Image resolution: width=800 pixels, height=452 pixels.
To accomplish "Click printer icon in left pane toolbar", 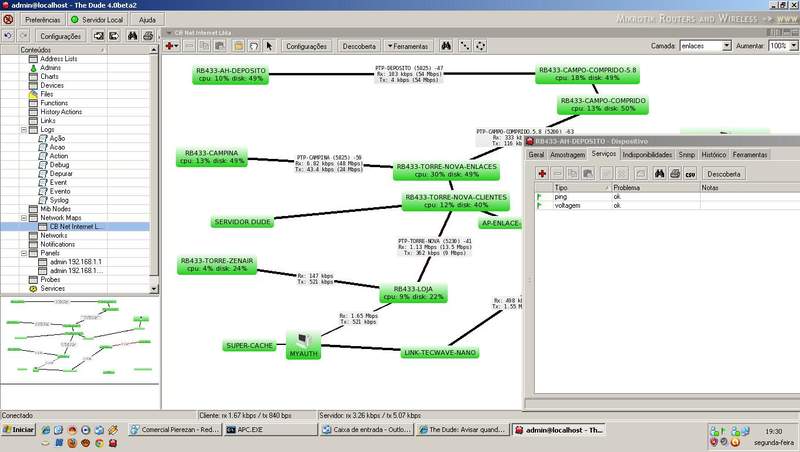I will point(148,36).
